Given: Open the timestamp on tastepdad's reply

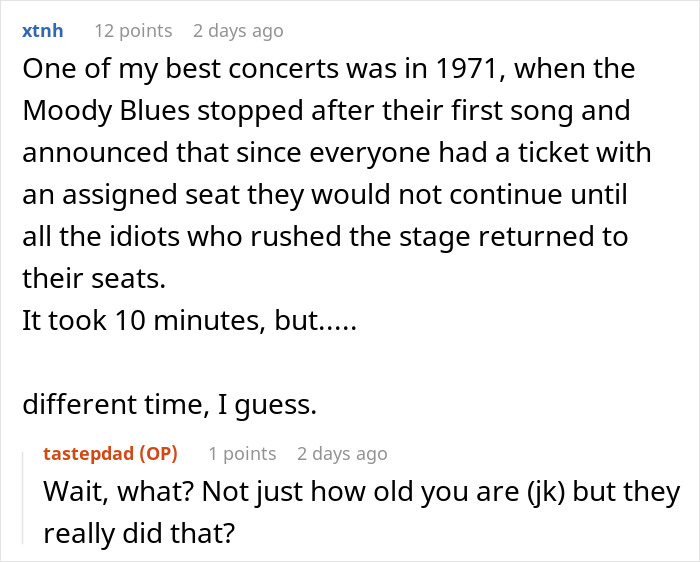Looking at the screenshot, I should (342, 453).
